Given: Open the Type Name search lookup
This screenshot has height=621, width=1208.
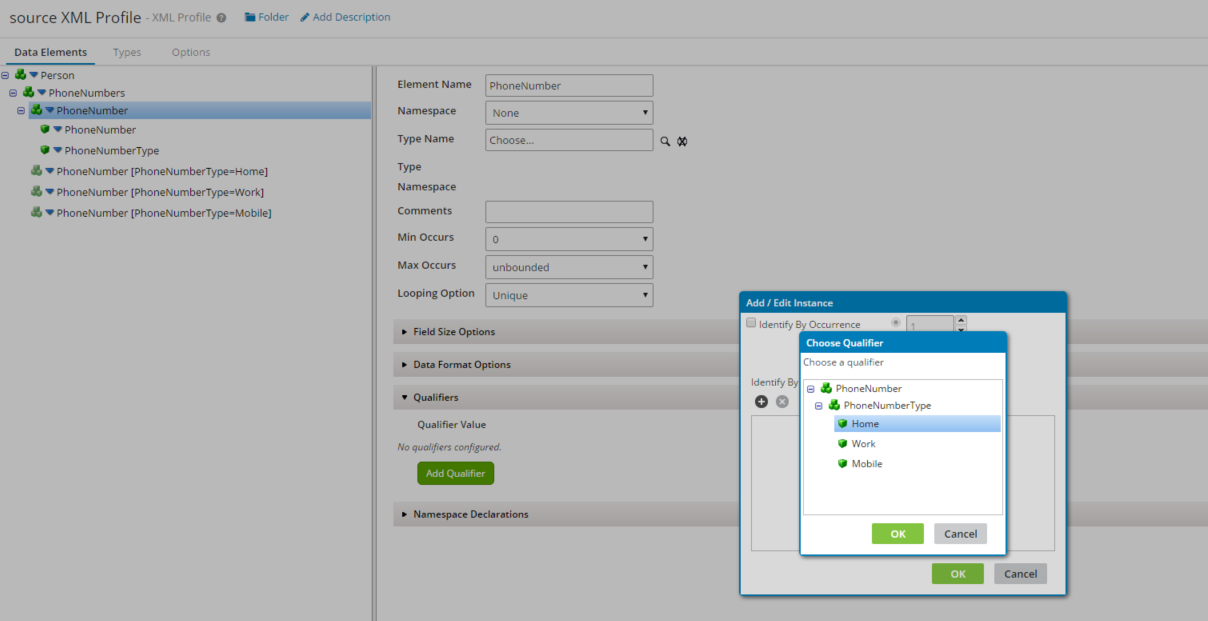Looking at the screenshot, I should (x=665, y=140).
